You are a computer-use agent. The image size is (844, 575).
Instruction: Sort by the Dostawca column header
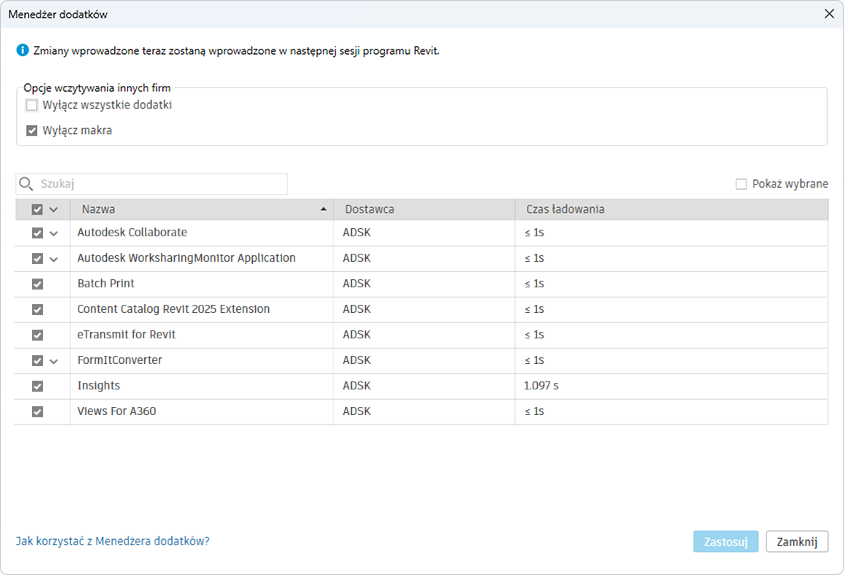[370, 210]
